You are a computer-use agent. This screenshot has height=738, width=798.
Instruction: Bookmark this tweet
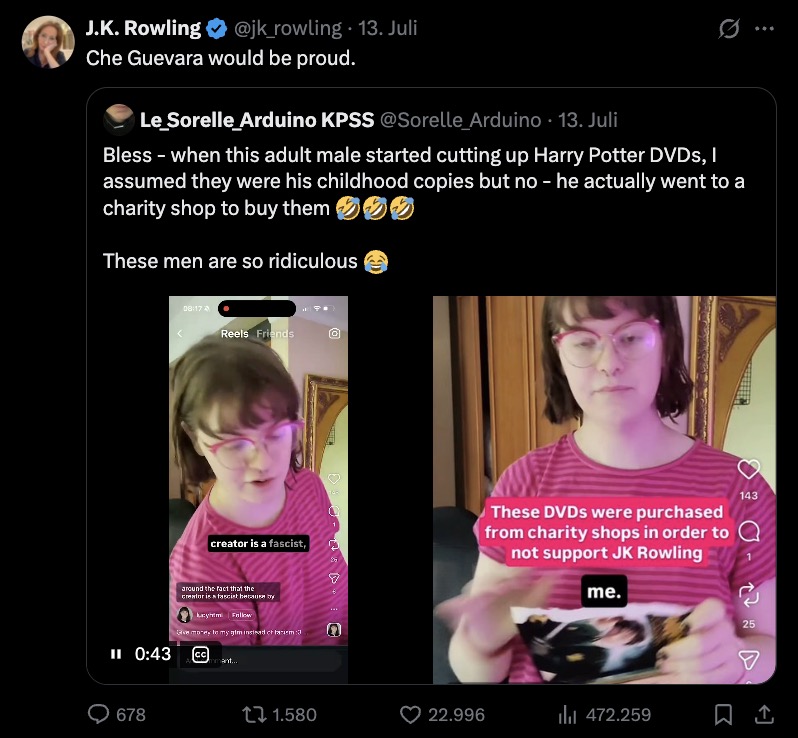pyautogui.click(x=723, y=714)
